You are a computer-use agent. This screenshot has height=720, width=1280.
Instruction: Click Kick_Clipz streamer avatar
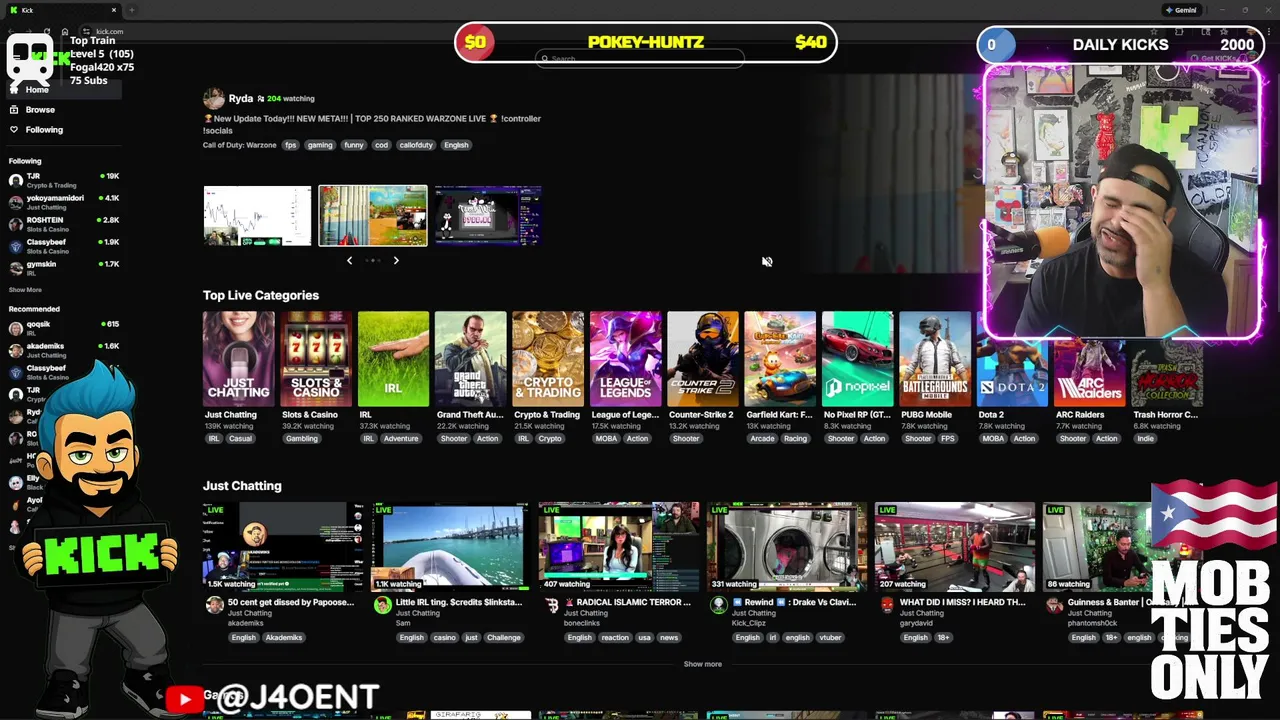719,605
